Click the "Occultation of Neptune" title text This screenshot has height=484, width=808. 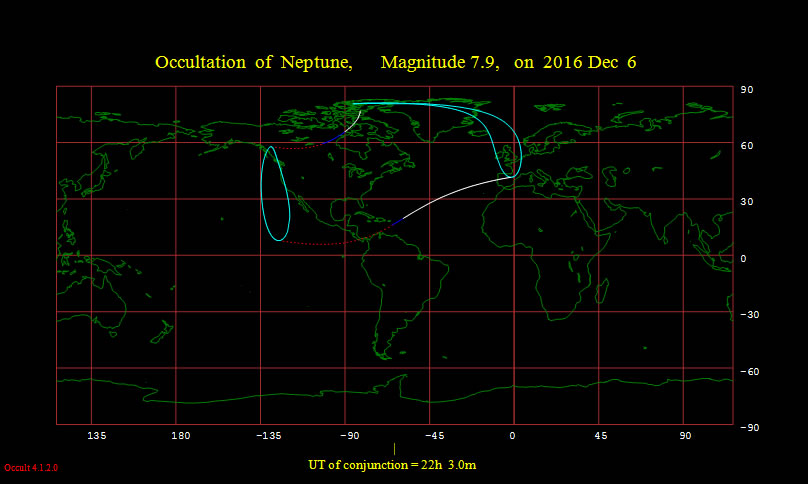pyautogui.click(x=253, y=63)
